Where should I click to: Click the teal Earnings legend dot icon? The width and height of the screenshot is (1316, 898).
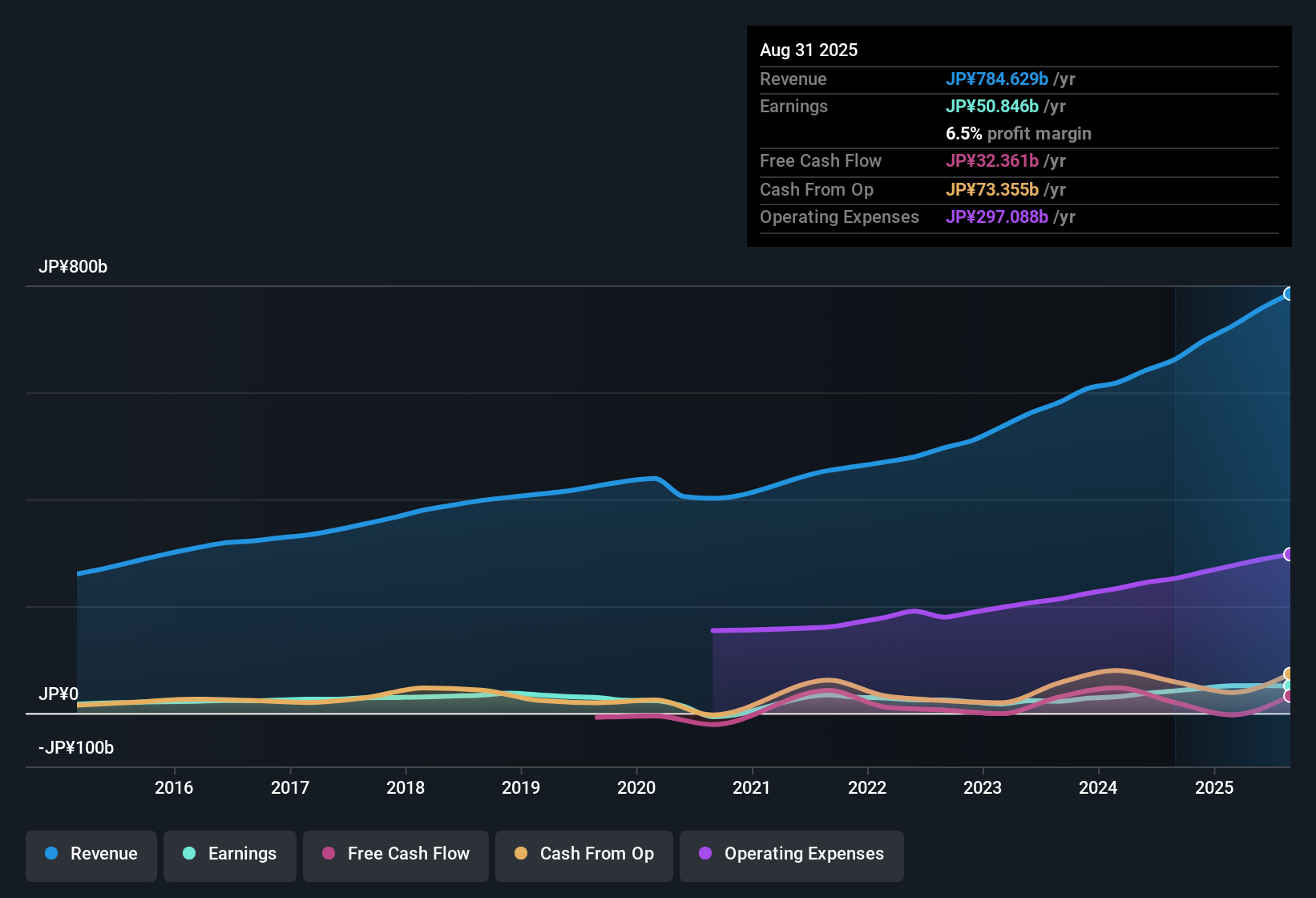point(189,854)
